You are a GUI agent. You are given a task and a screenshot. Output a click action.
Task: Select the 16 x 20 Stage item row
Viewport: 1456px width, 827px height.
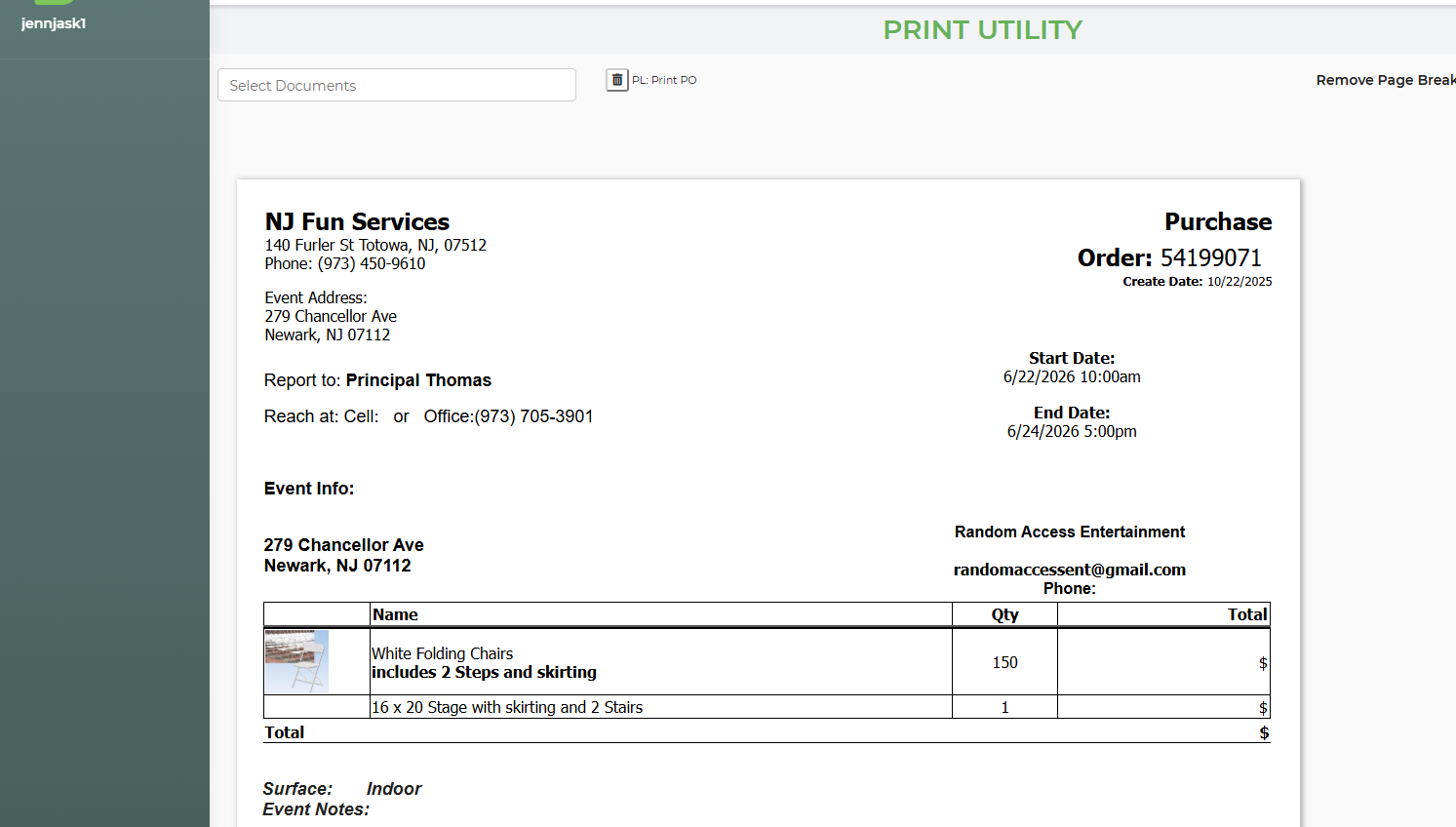pos(767,707)
